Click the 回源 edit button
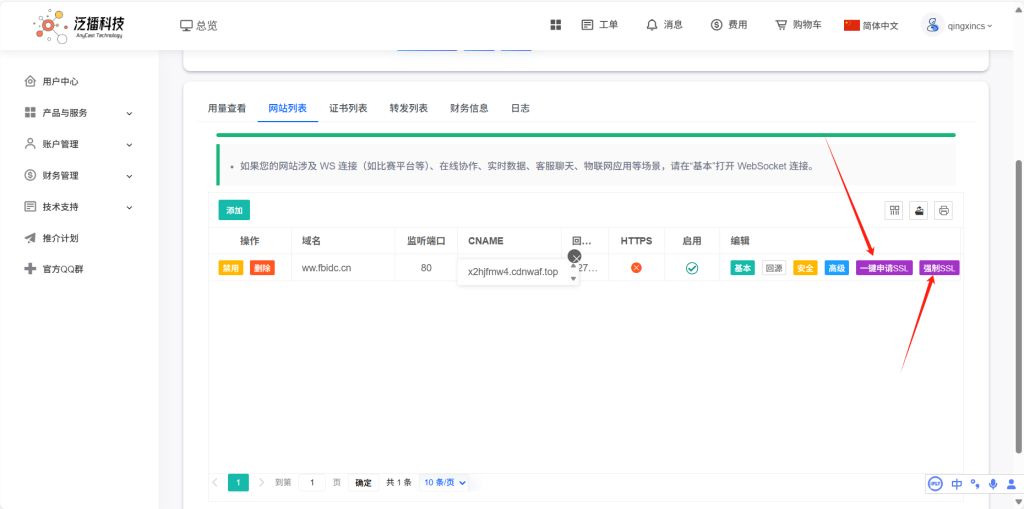The image size is (1024, 509). [x=774, y=268]
